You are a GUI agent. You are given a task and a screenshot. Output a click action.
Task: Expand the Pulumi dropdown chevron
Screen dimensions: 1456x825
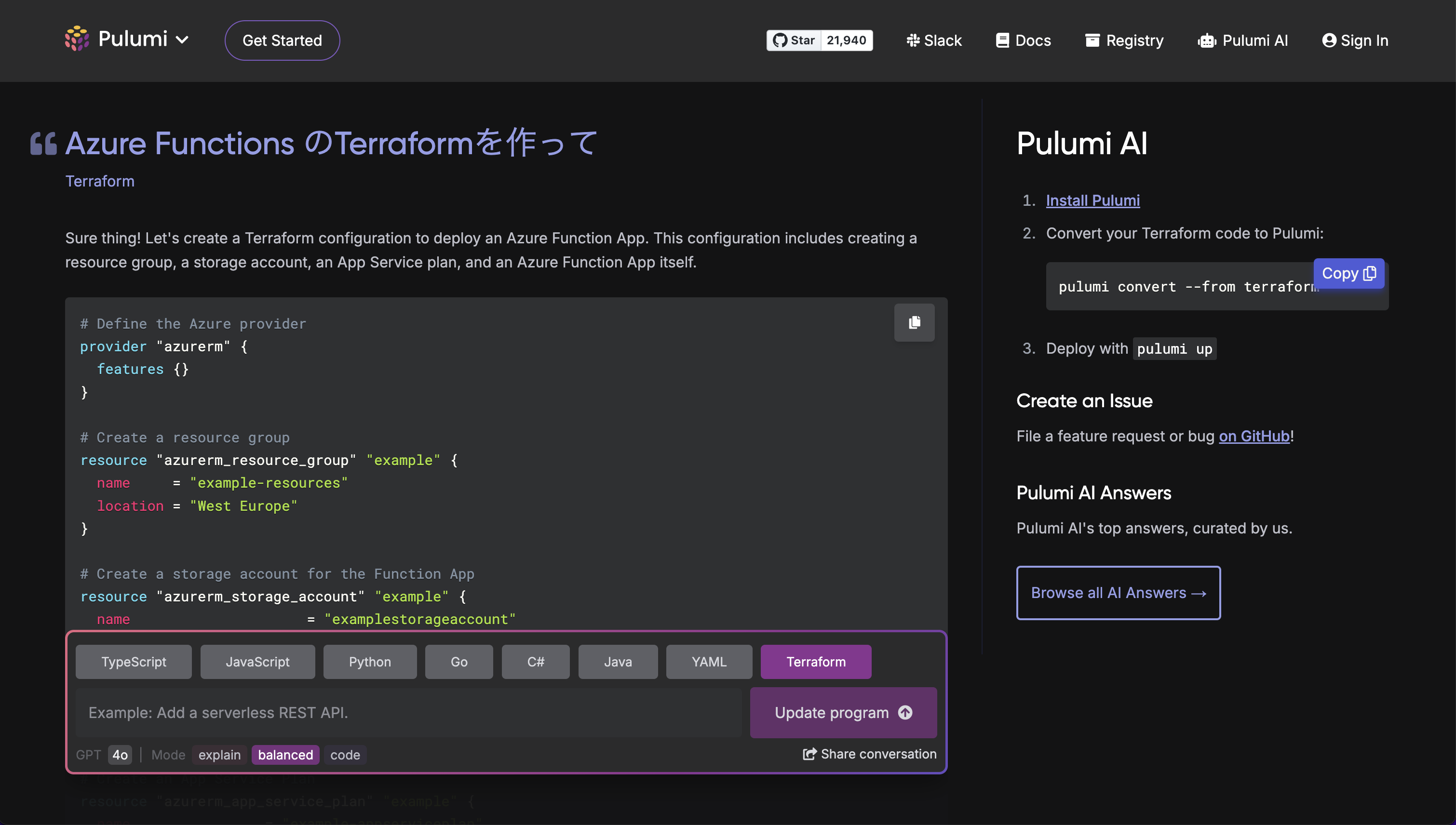182,40
